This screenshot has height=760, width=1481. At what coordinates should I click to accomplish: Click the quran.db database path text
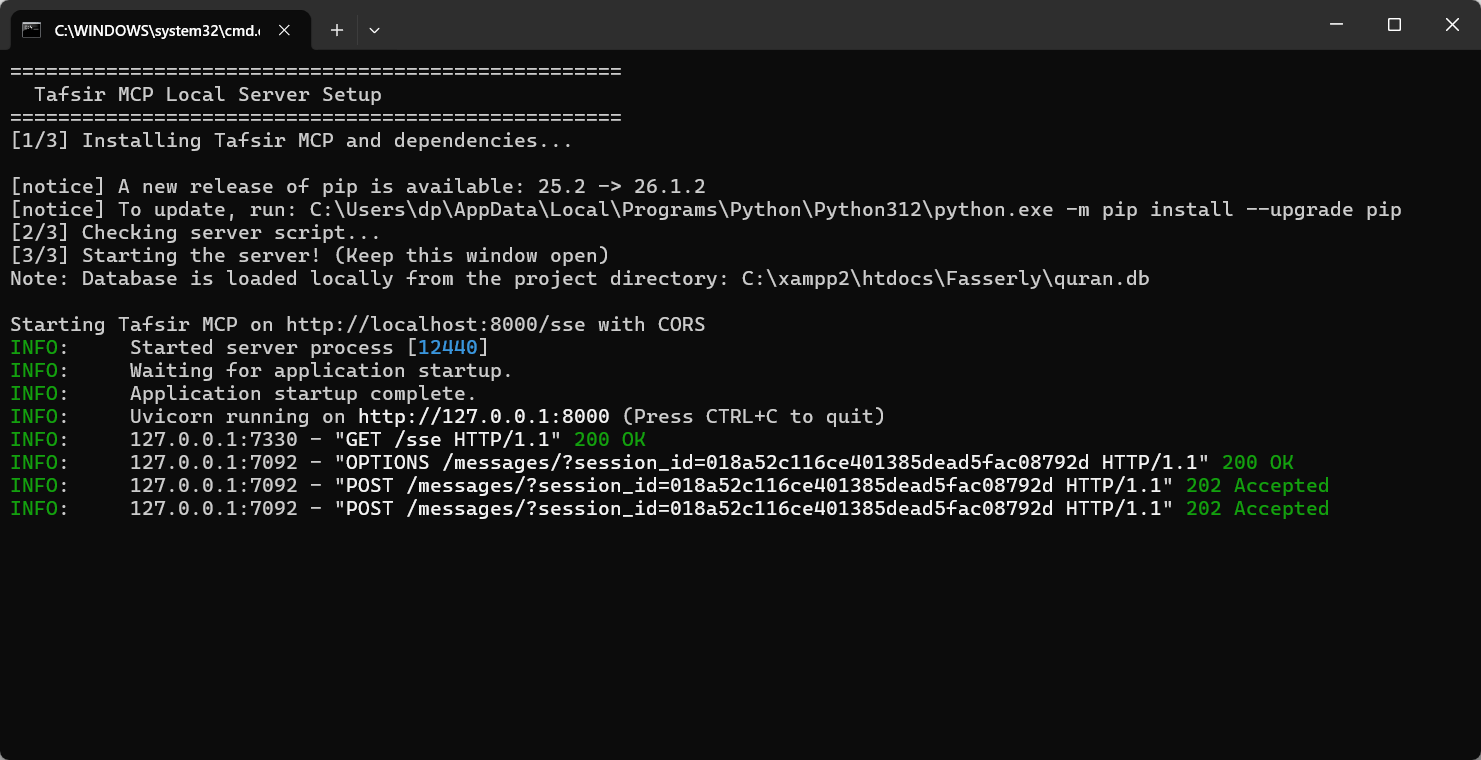(x=946, y=279)
